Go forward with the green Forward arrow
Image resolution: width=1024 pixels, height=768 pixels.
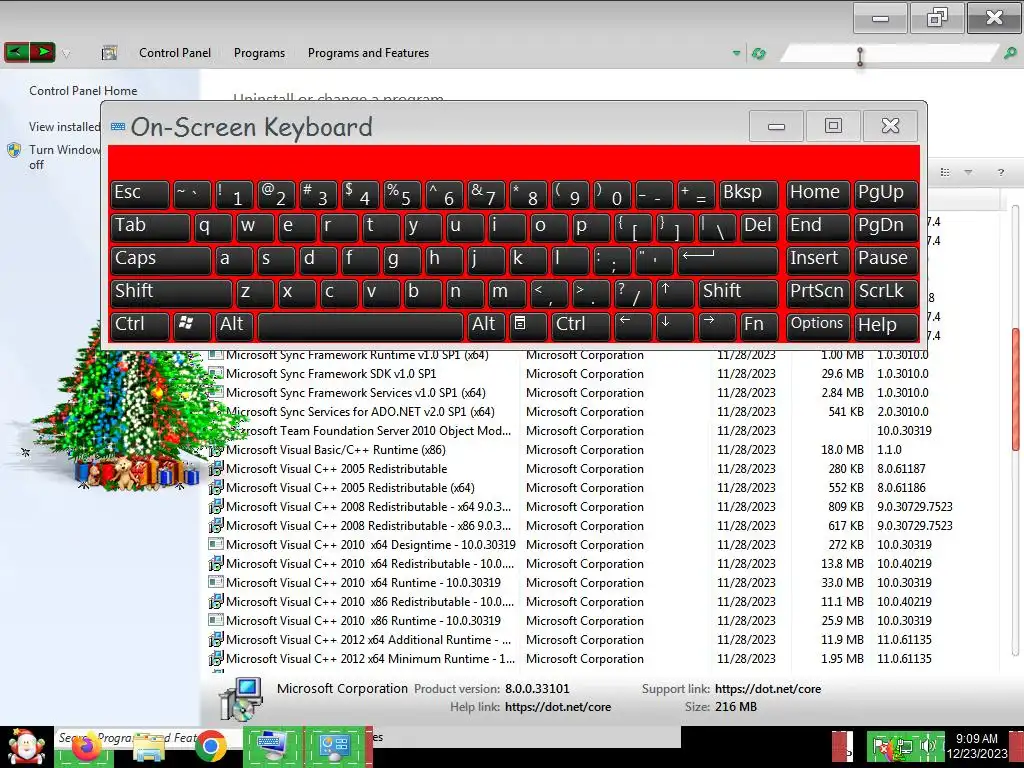[x=42, y=52]
